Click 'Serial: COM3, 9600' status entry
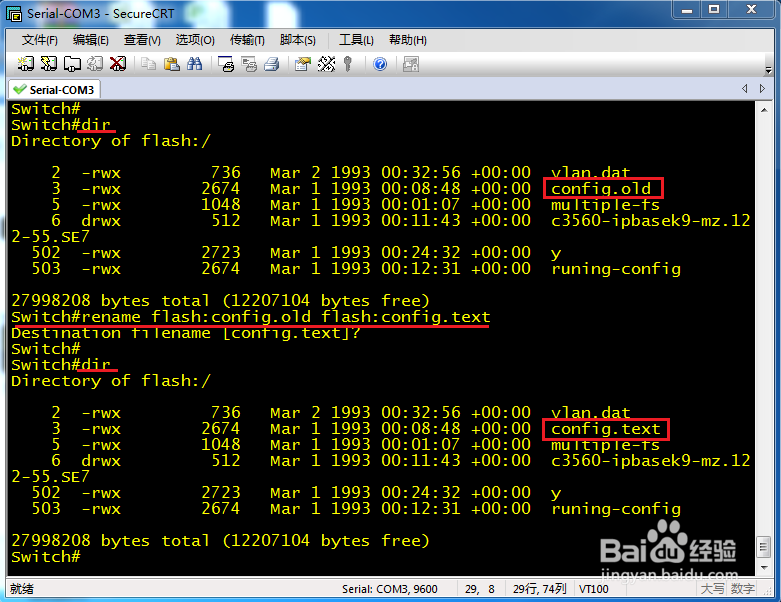Image resolution: width=781 pixels, height=602 pixels. [x=390, y=589]
